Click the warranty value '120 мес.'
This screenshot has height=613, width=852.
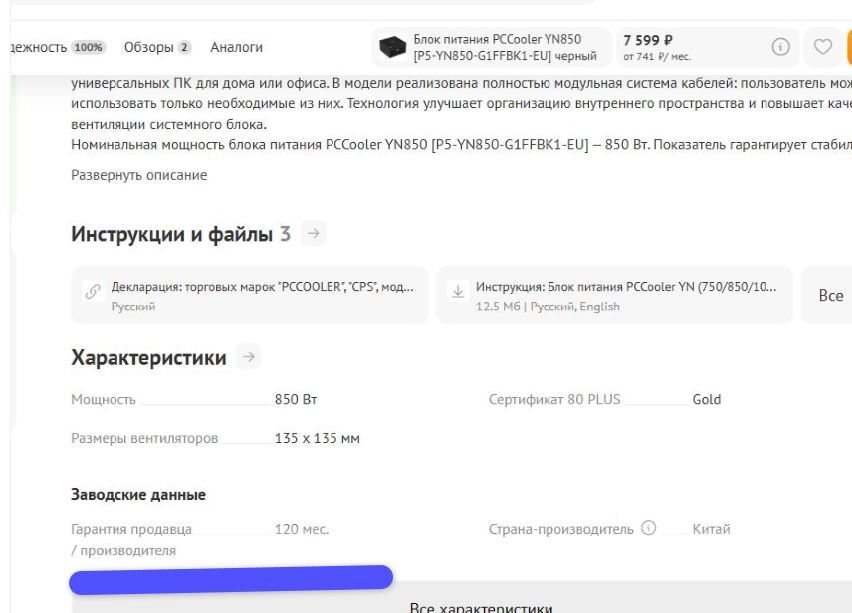tap(302, 529)
